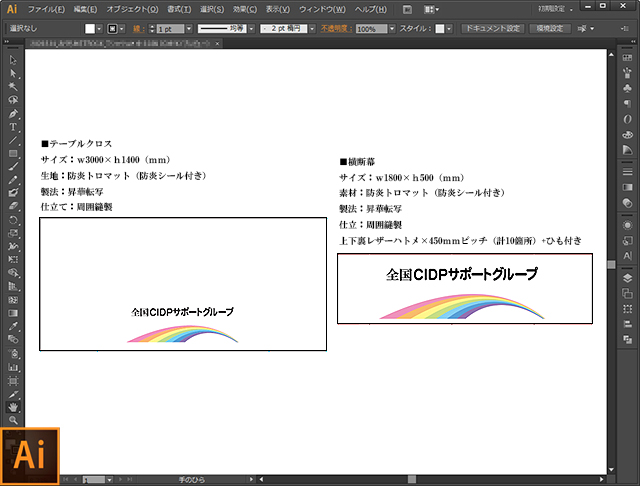Launch Adobe Bridge from the menu bar

(407, 9)
